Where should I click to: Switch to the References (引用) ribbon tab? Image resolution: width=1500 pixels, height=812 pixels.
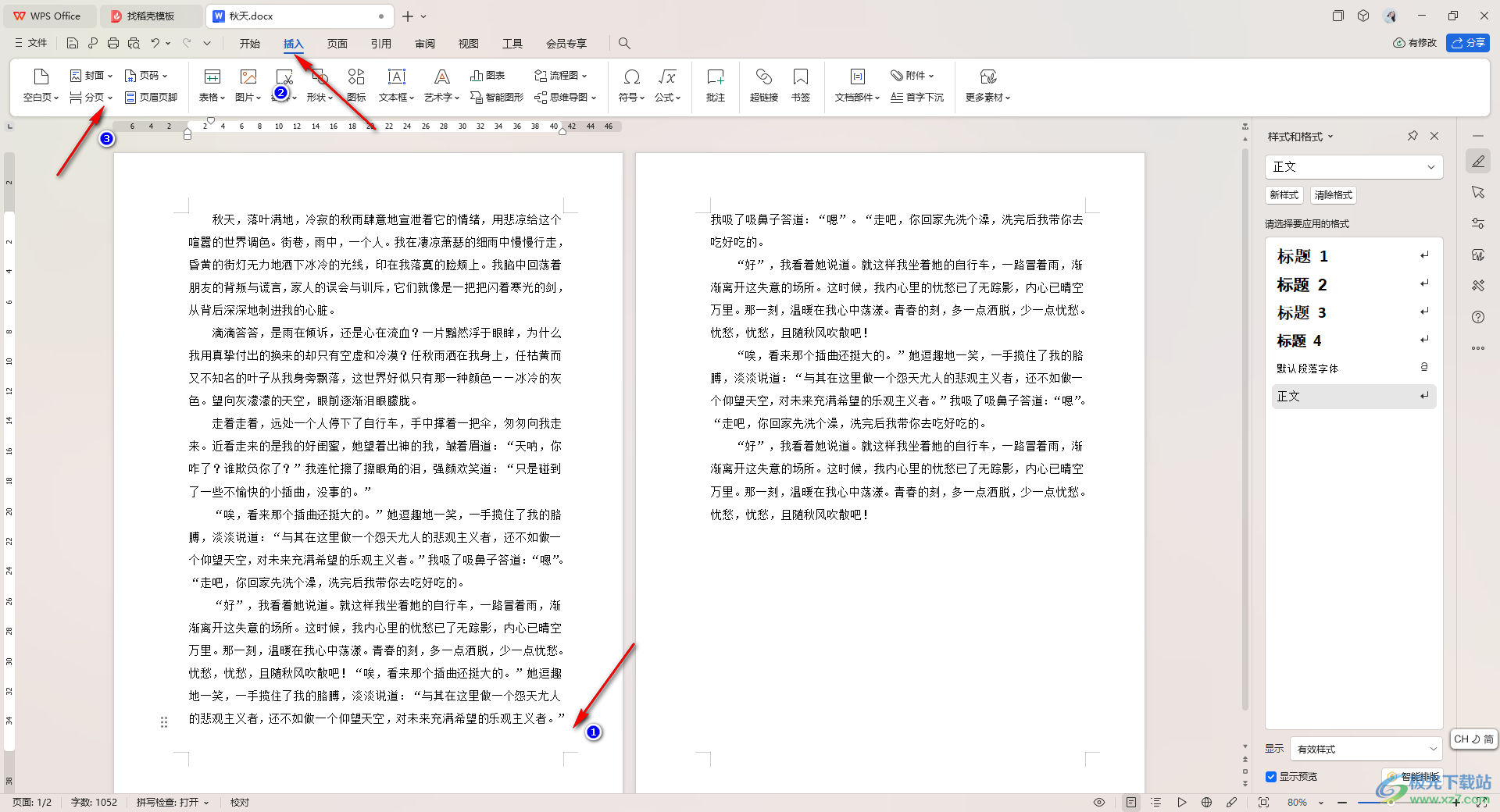click(381, 44)
